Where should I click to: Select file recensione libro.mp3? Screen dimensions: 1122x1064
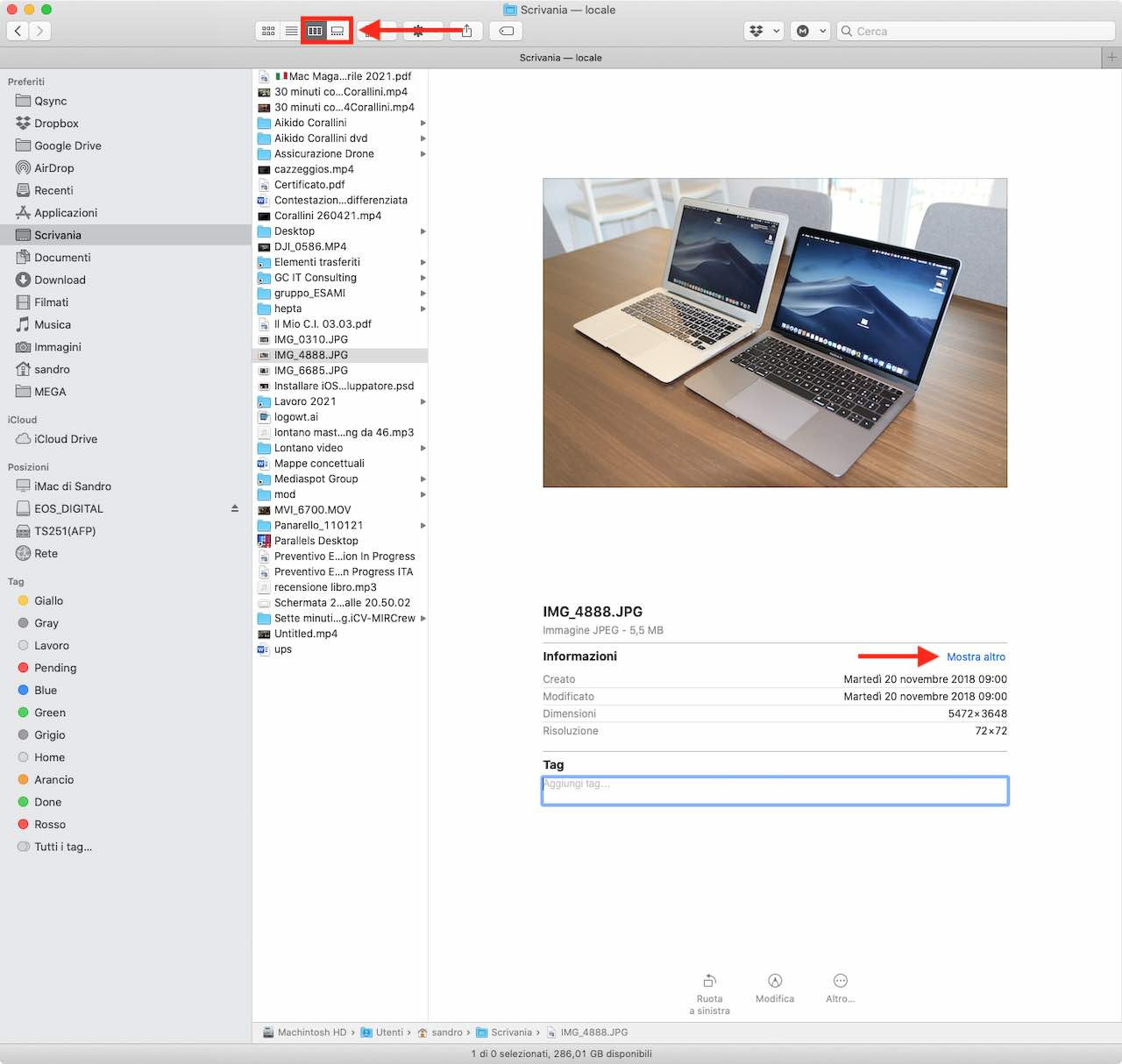click(x=325, y=587)
